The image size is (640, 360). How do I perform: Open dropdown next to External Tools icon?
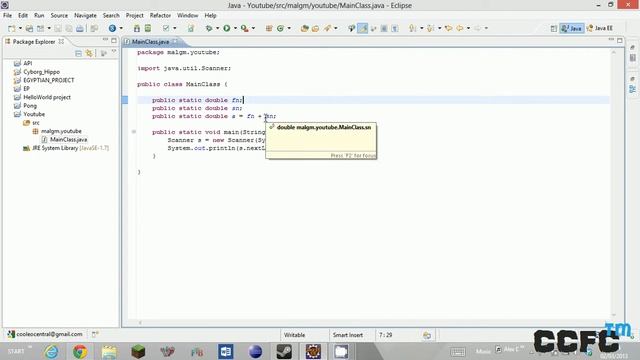tap(253, 28)
